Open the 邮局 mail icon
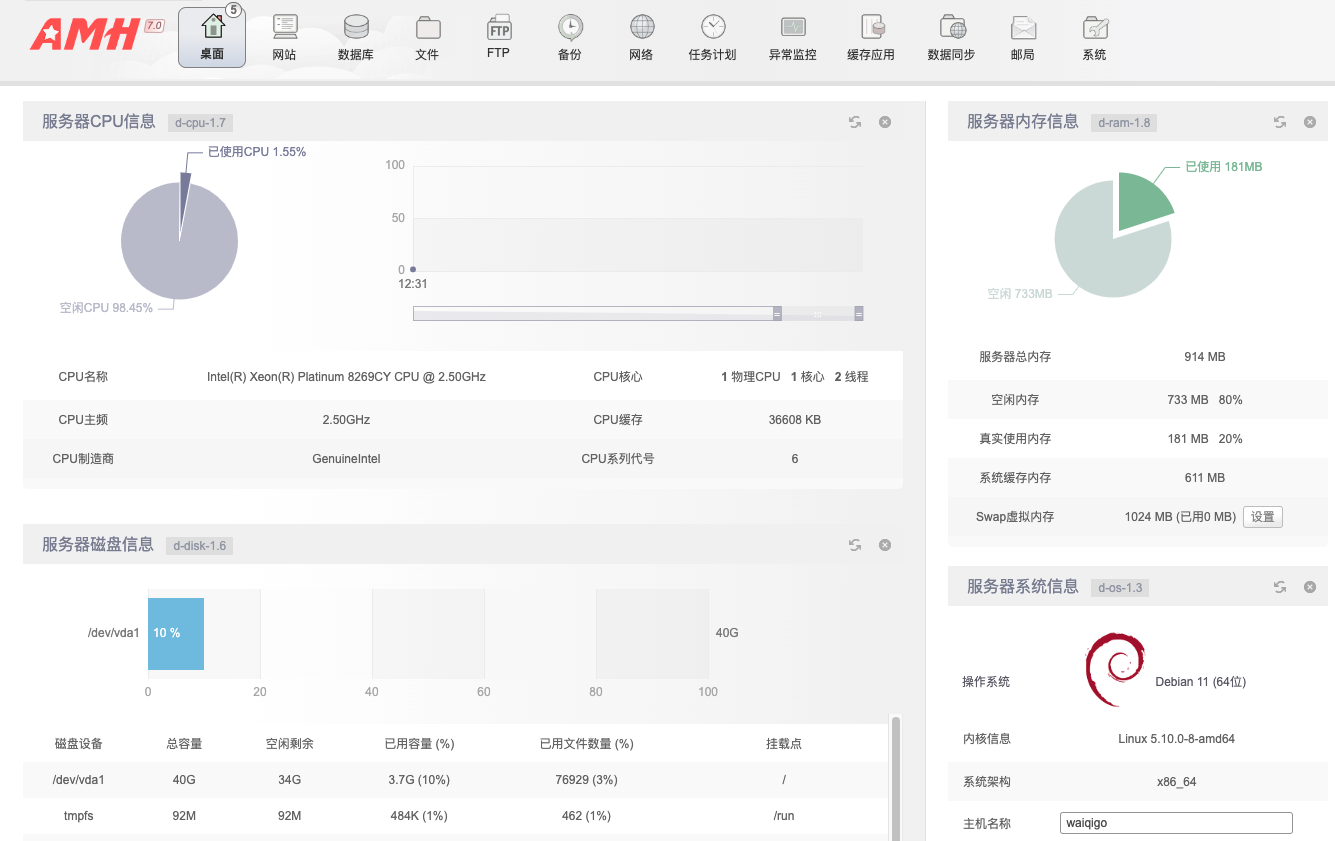The height and width of the screenshot is (841, 1335). click(x=1022, y=37)
